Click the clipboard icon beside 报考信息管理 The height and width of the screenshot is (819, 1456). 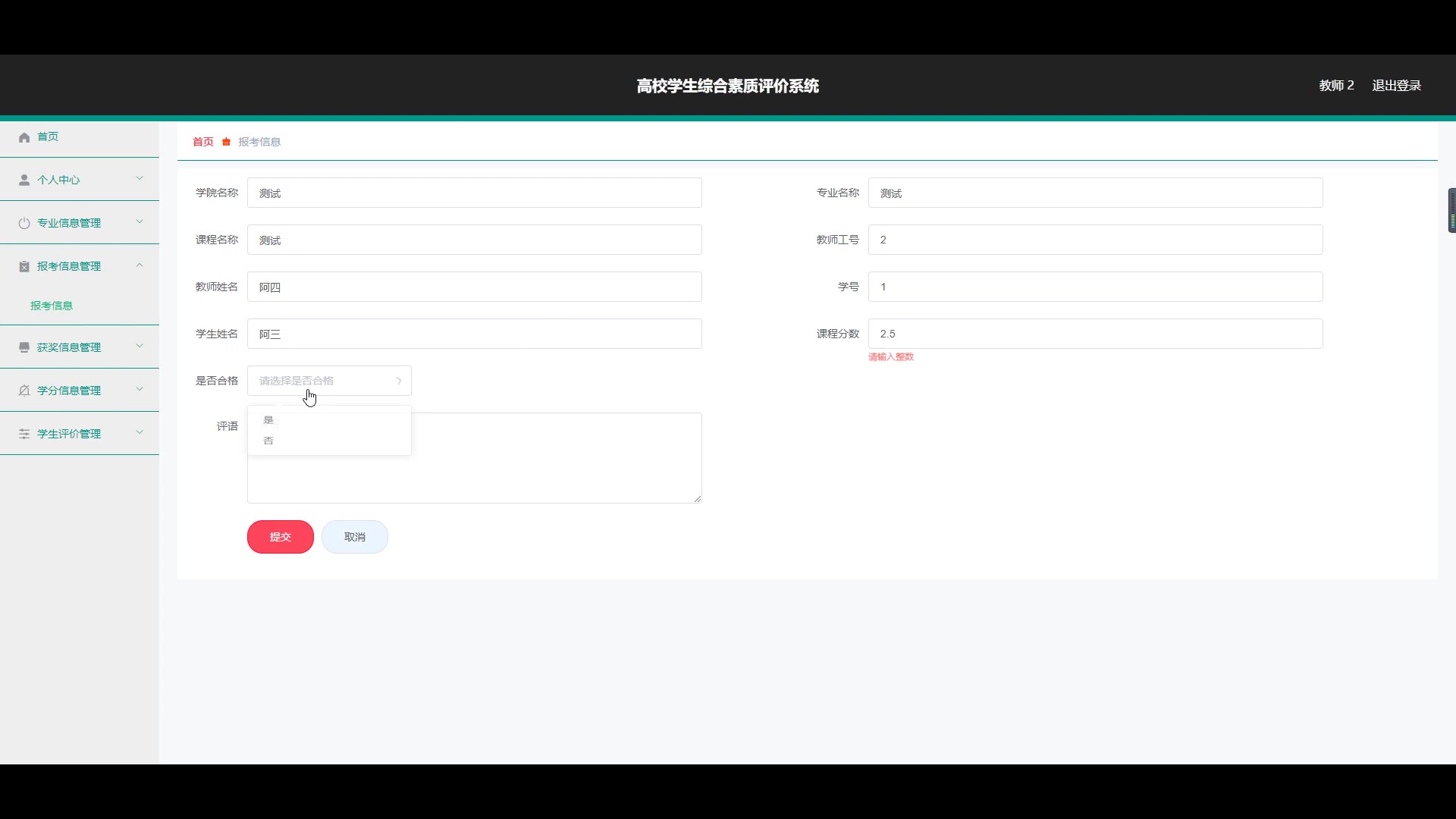point(24,266)
